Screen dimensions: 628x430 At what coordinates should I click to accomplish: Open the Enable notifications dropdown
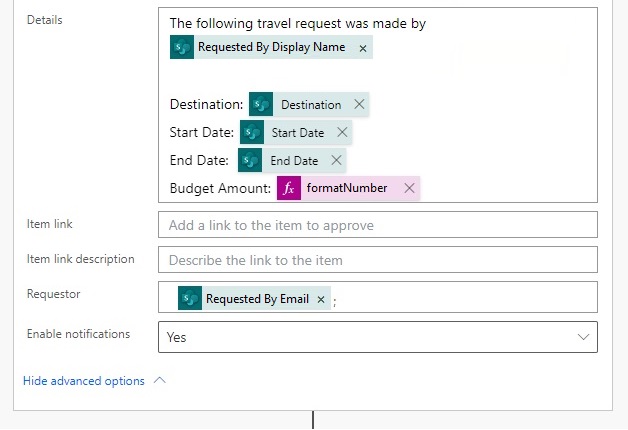[378, 337]
